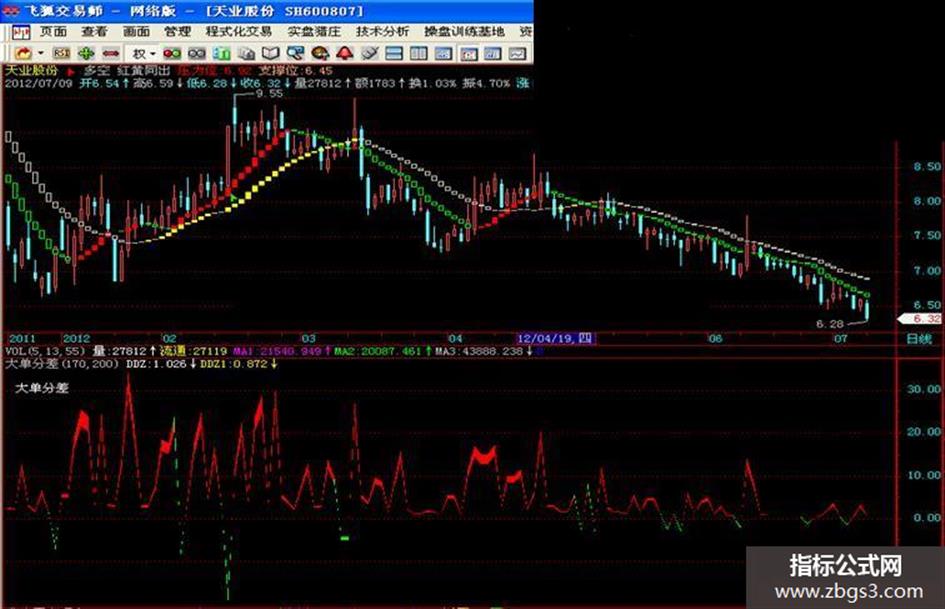Open the 管理 menu

coord(177,31)
